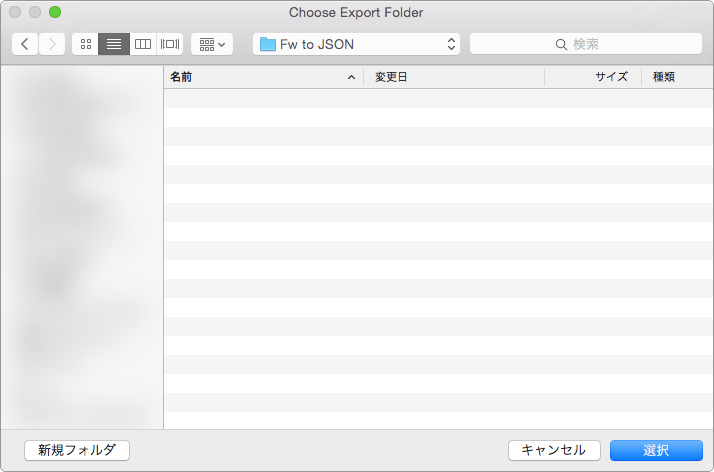Click the 検索 search field
Screen dimensions: 714x472
585,44
